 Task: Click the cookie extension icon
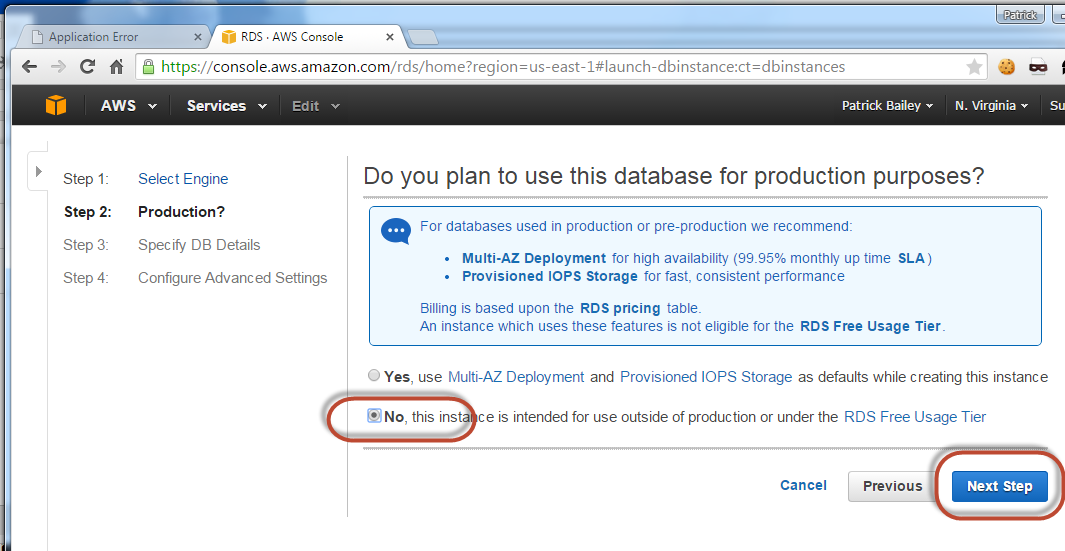click(x=1007, y=67)
